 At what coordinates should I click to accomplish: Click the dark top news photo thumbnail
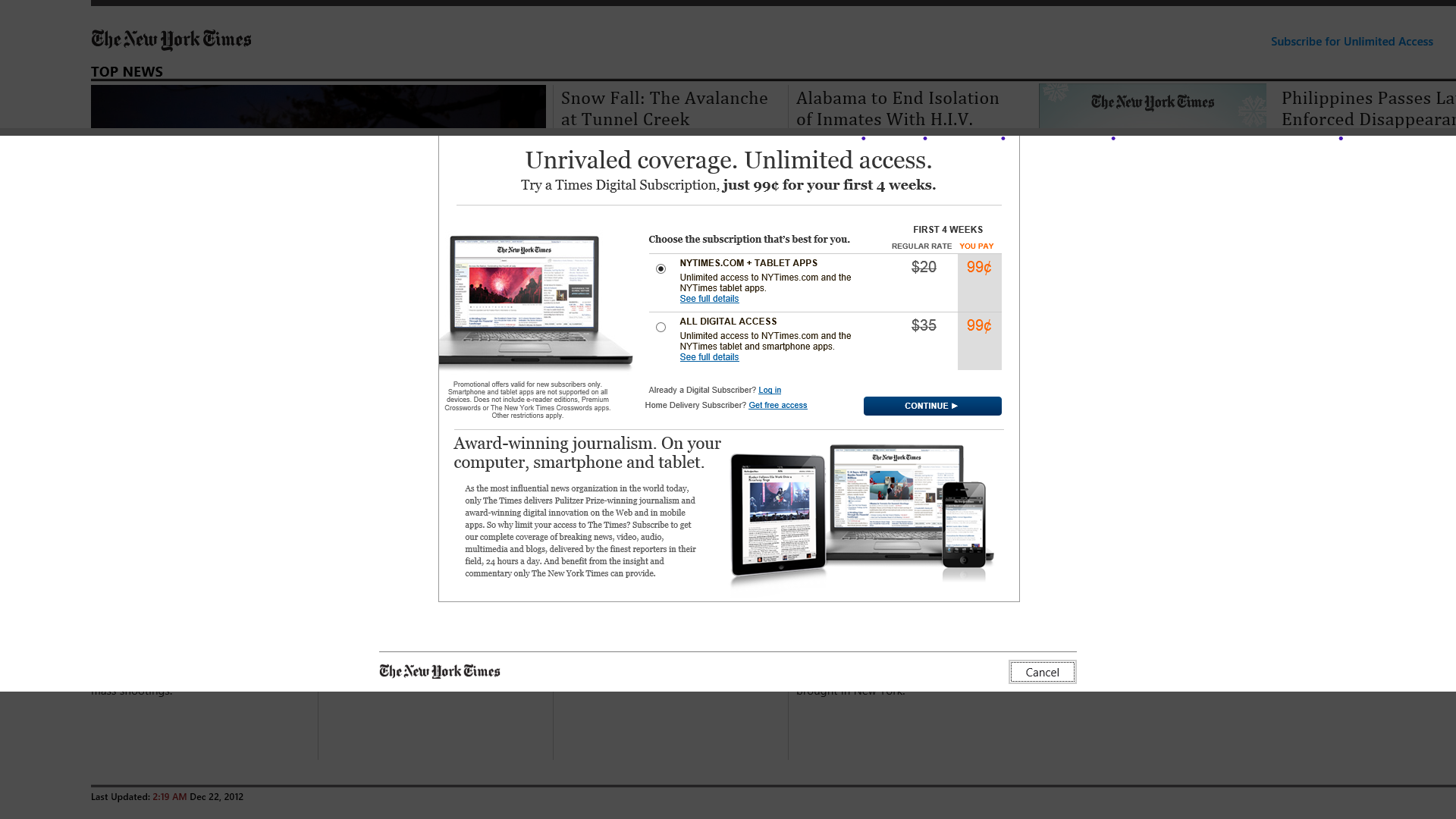point(318,106)
